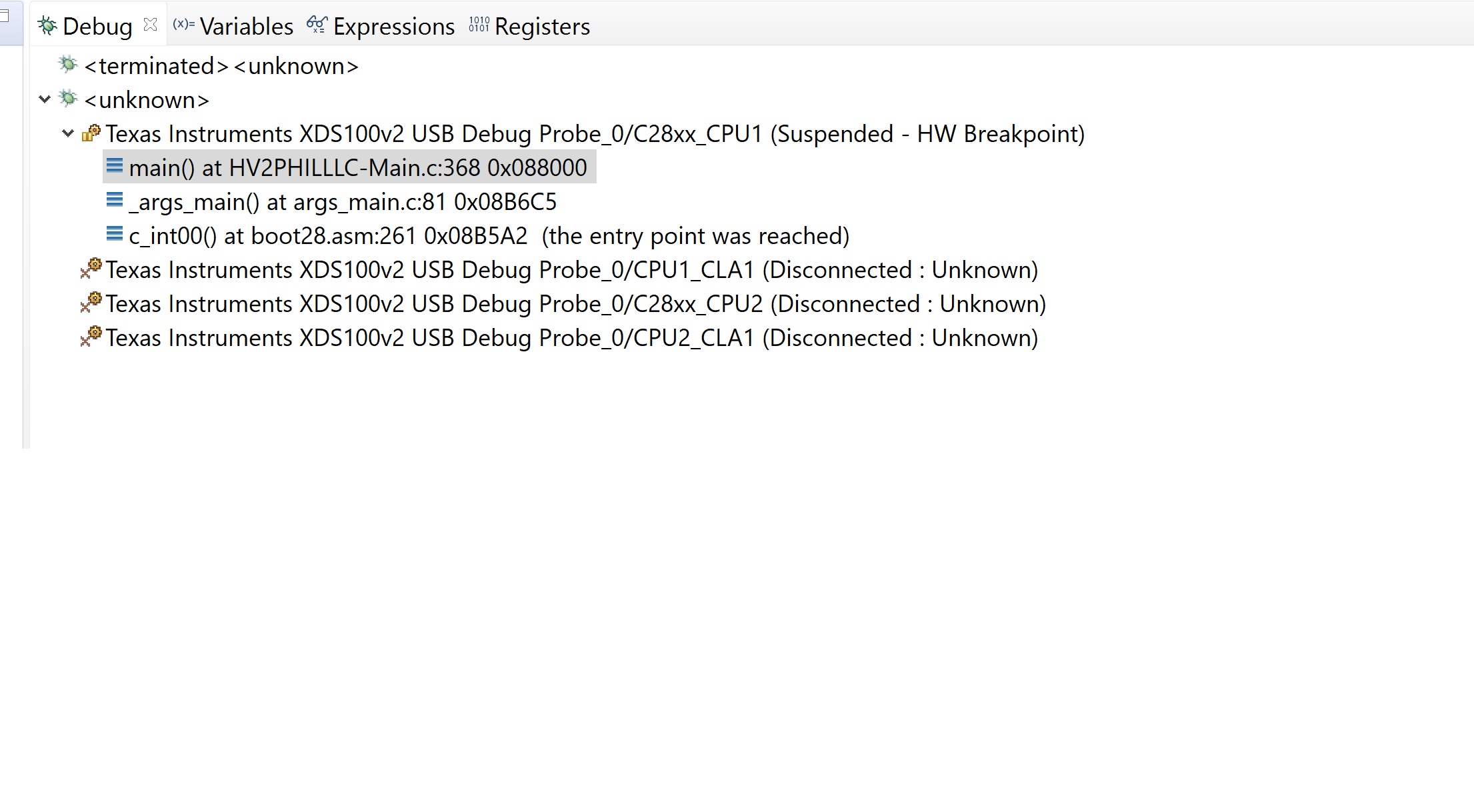This screenshot has height=812, width=1474.
Task: Select the C28xx_CPU1 suspended thread
Action: 595,134
